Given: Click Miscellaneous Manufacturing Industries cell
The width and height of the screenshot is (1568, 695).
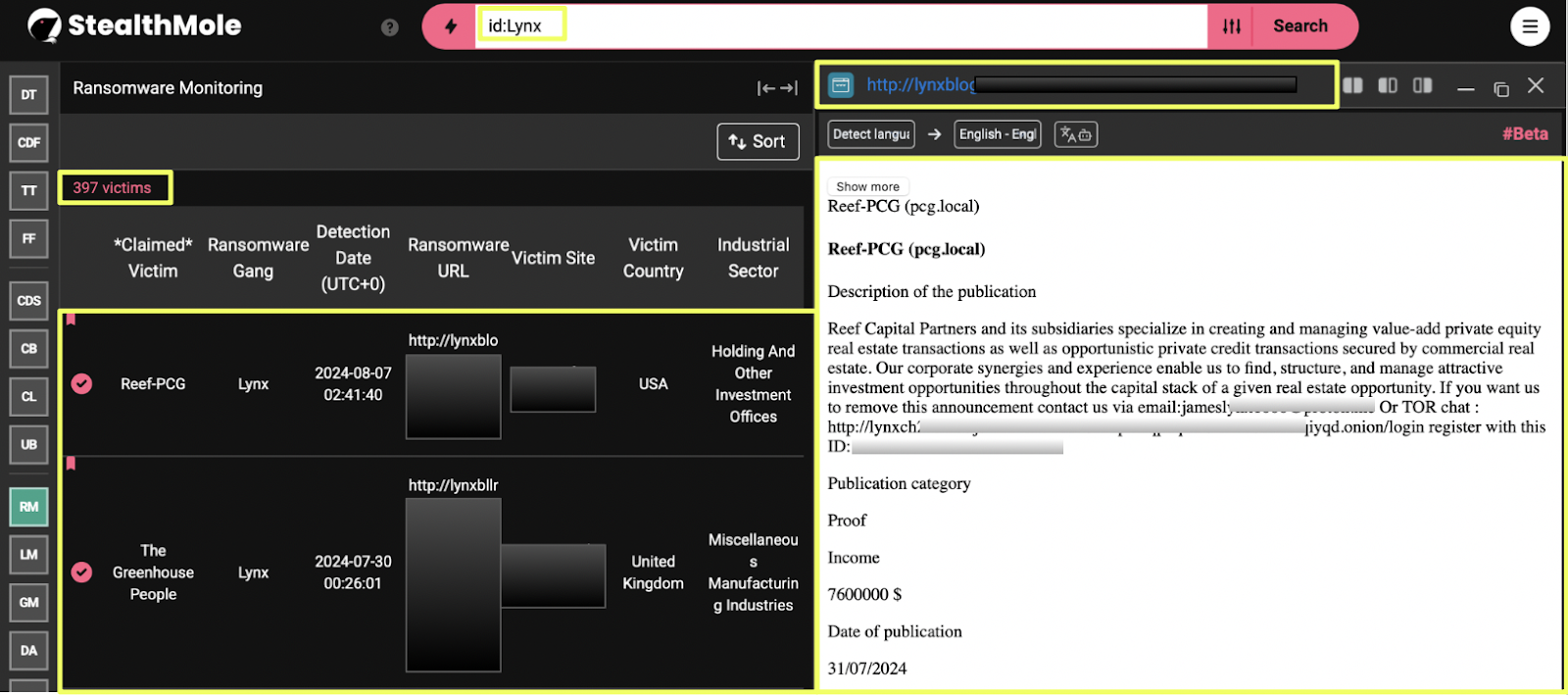Looking at the screenshot, I should tap(753, 572).
